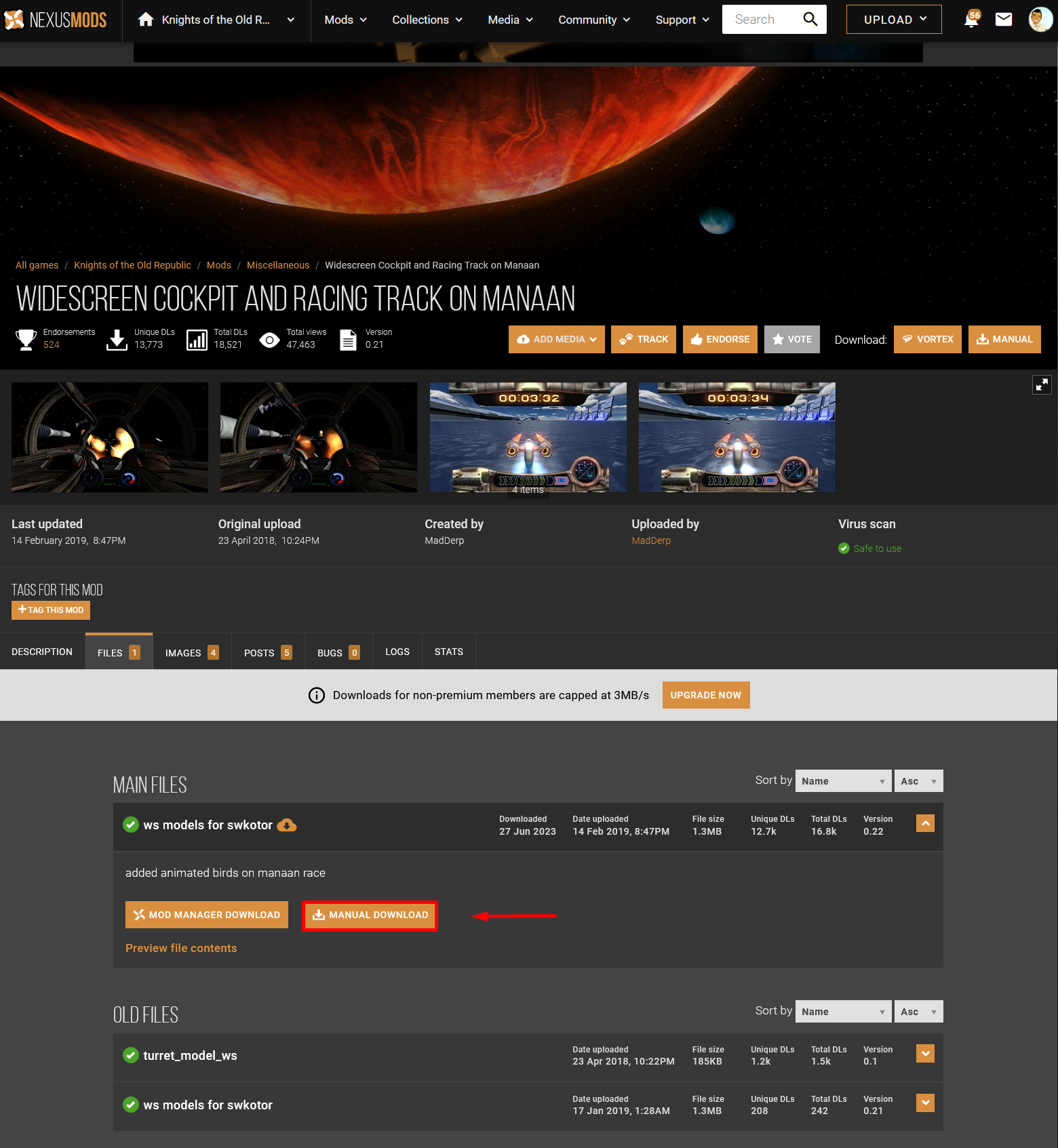Click the info icon in download cap banner
1058x1148 pixels.
(x=317, y=695)
